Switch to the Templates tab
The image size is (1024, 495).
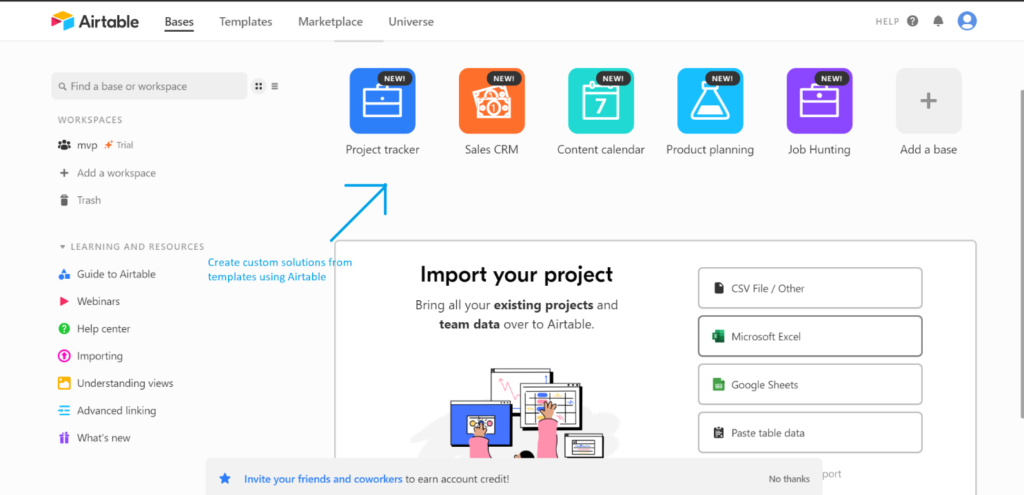click(246, 22)
